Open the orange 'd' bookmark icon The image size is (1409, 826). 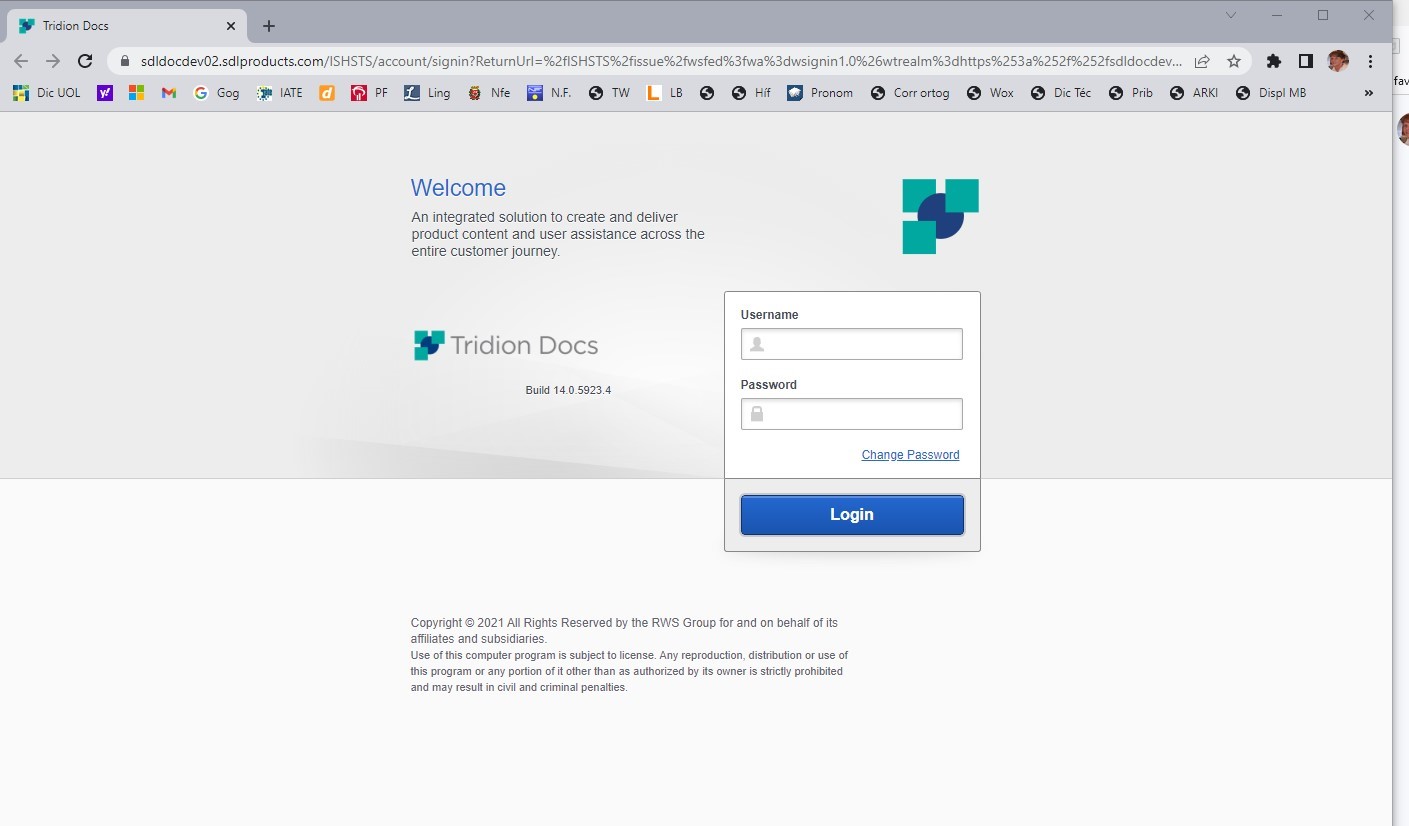coord(327,93)
